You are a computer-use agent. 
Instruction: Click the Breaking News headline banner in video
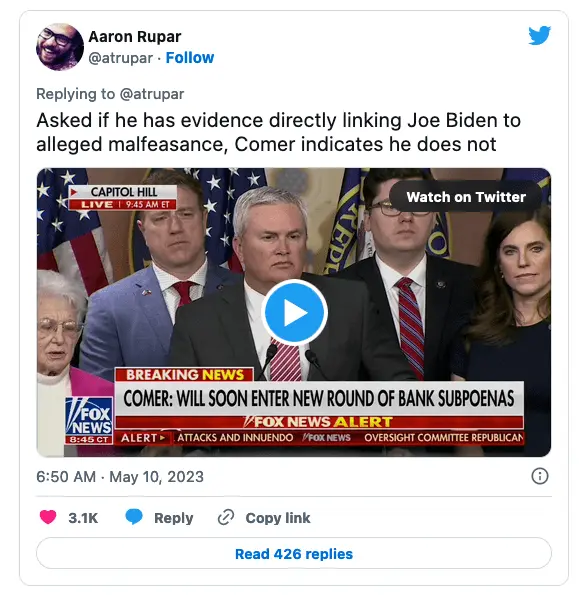pos(319,398)
